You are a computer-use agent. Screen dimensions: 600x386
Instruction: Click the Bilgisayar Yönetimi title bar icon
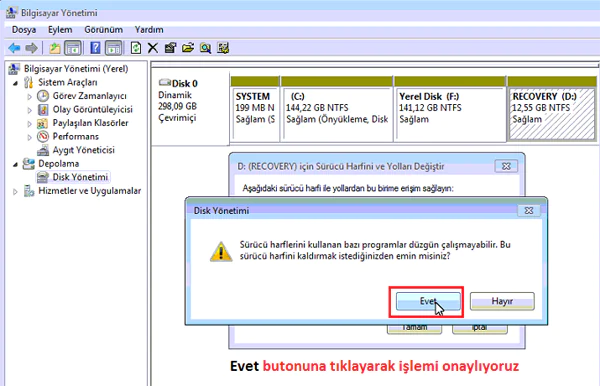[x=11, y=13]
